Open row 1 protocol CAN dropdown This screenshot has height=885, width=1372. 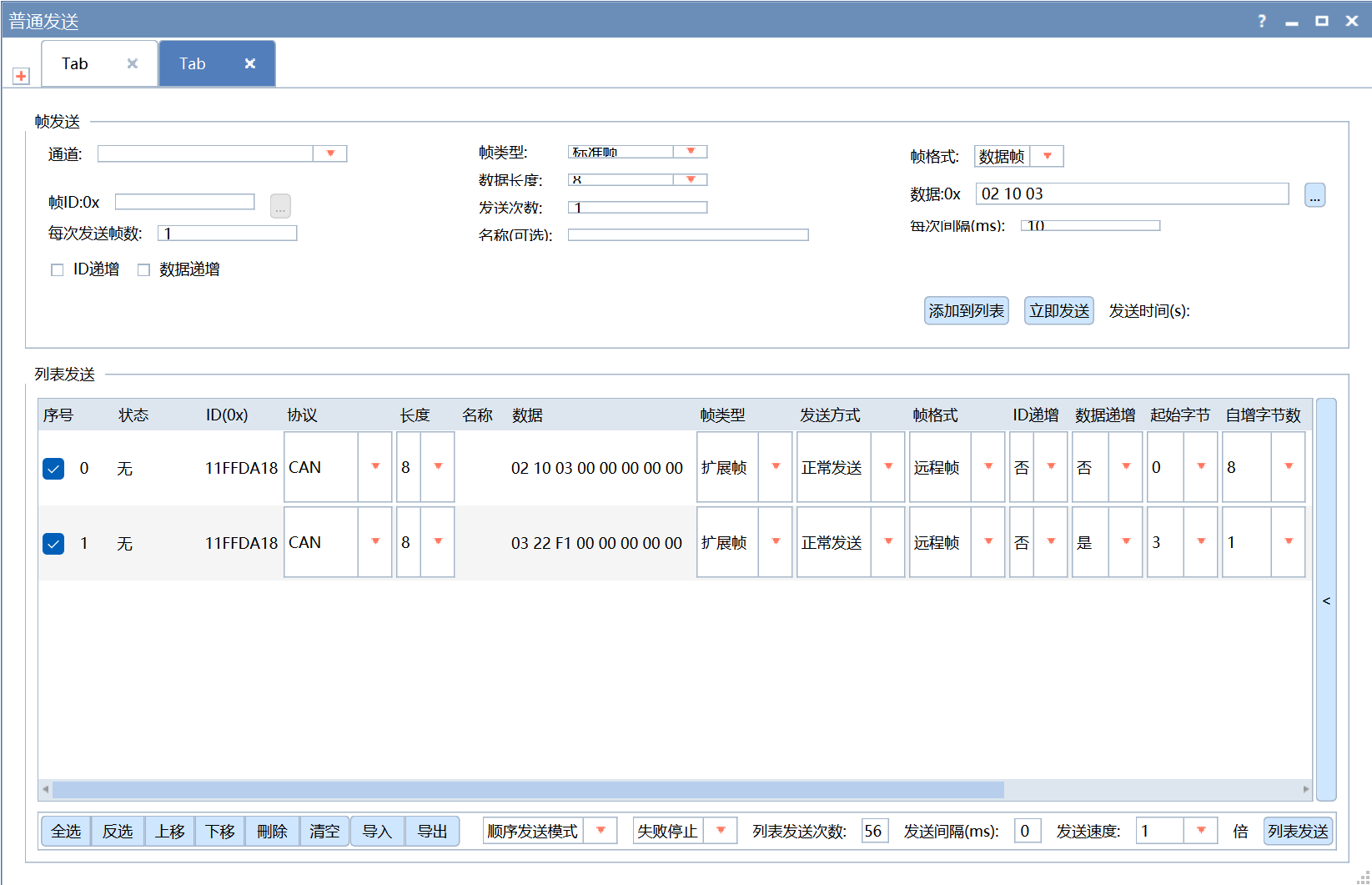pos(375,542)
